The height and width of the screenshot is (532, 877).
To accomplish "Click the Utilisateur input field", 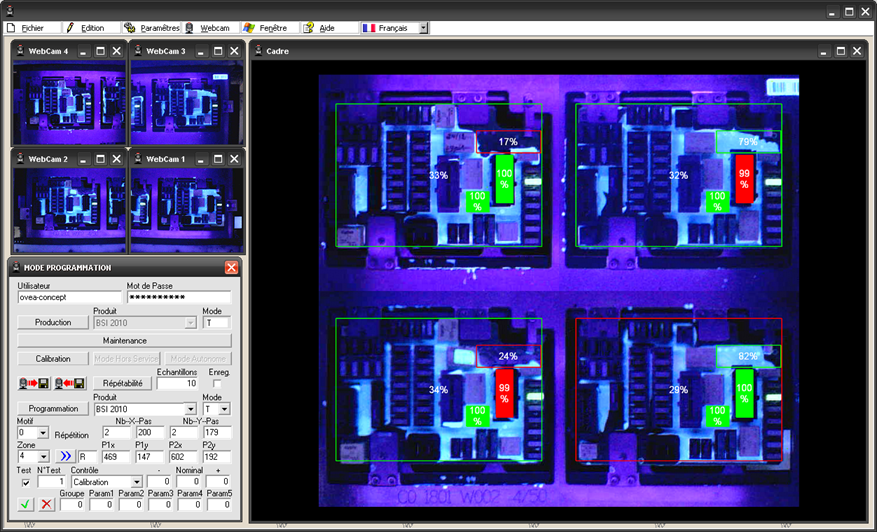I will [69, 298].
